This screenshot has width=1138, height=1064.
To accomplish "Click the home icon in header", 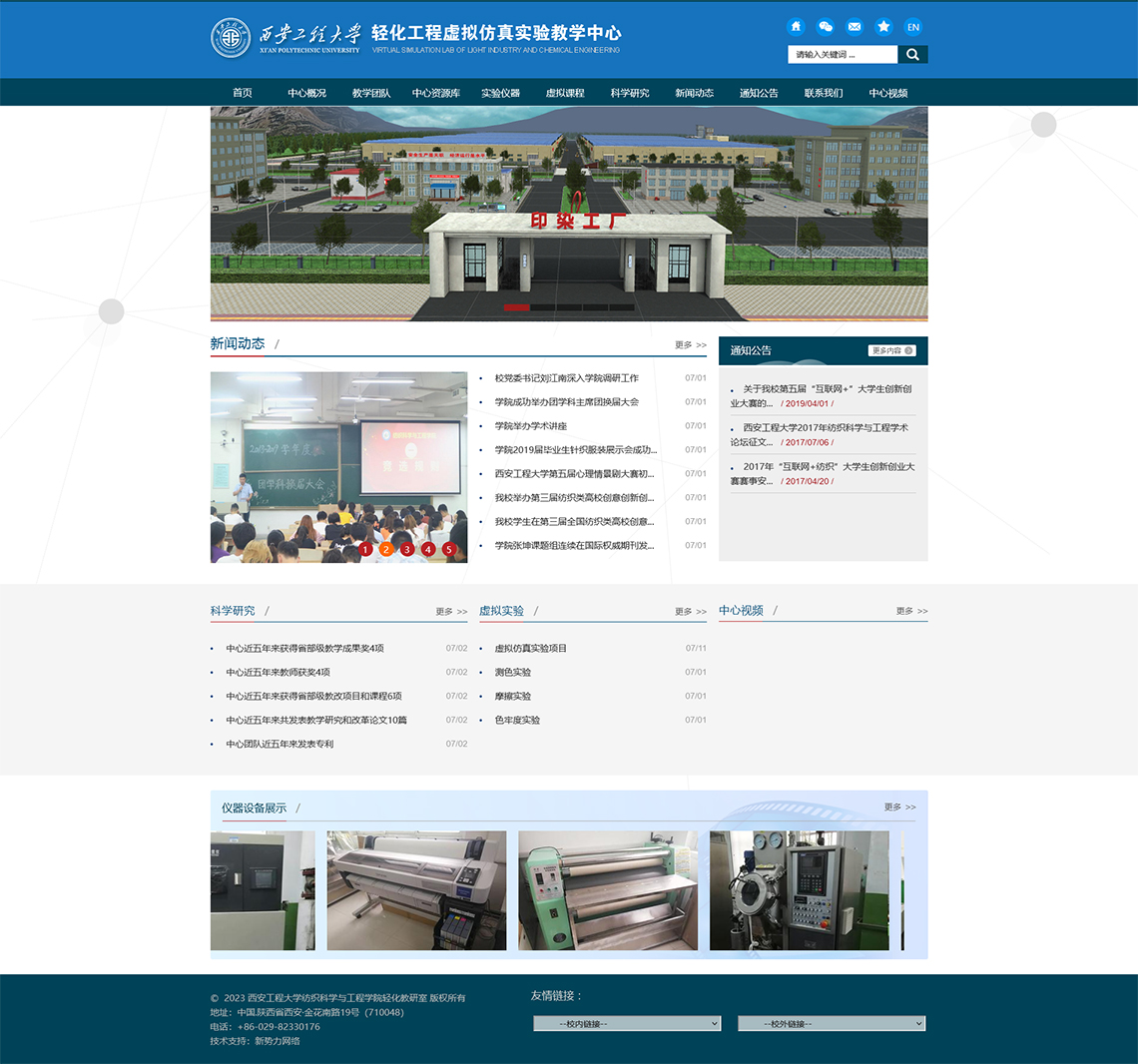I will [796, 27].
